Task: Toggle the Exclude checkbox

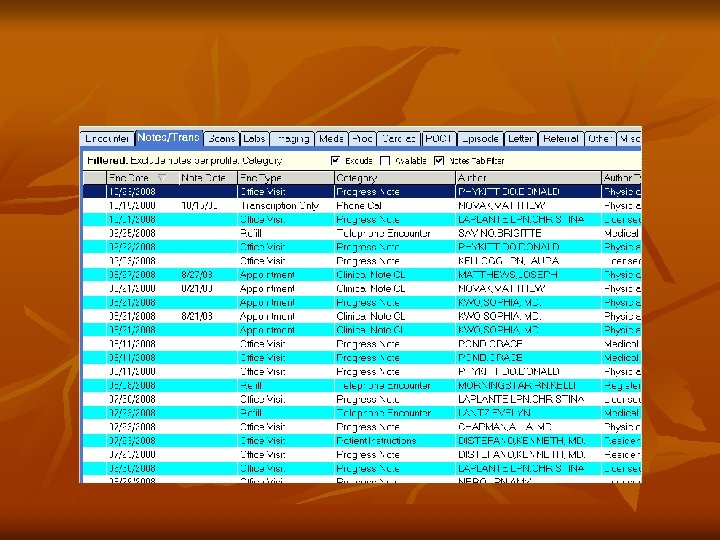Action: 335,160
